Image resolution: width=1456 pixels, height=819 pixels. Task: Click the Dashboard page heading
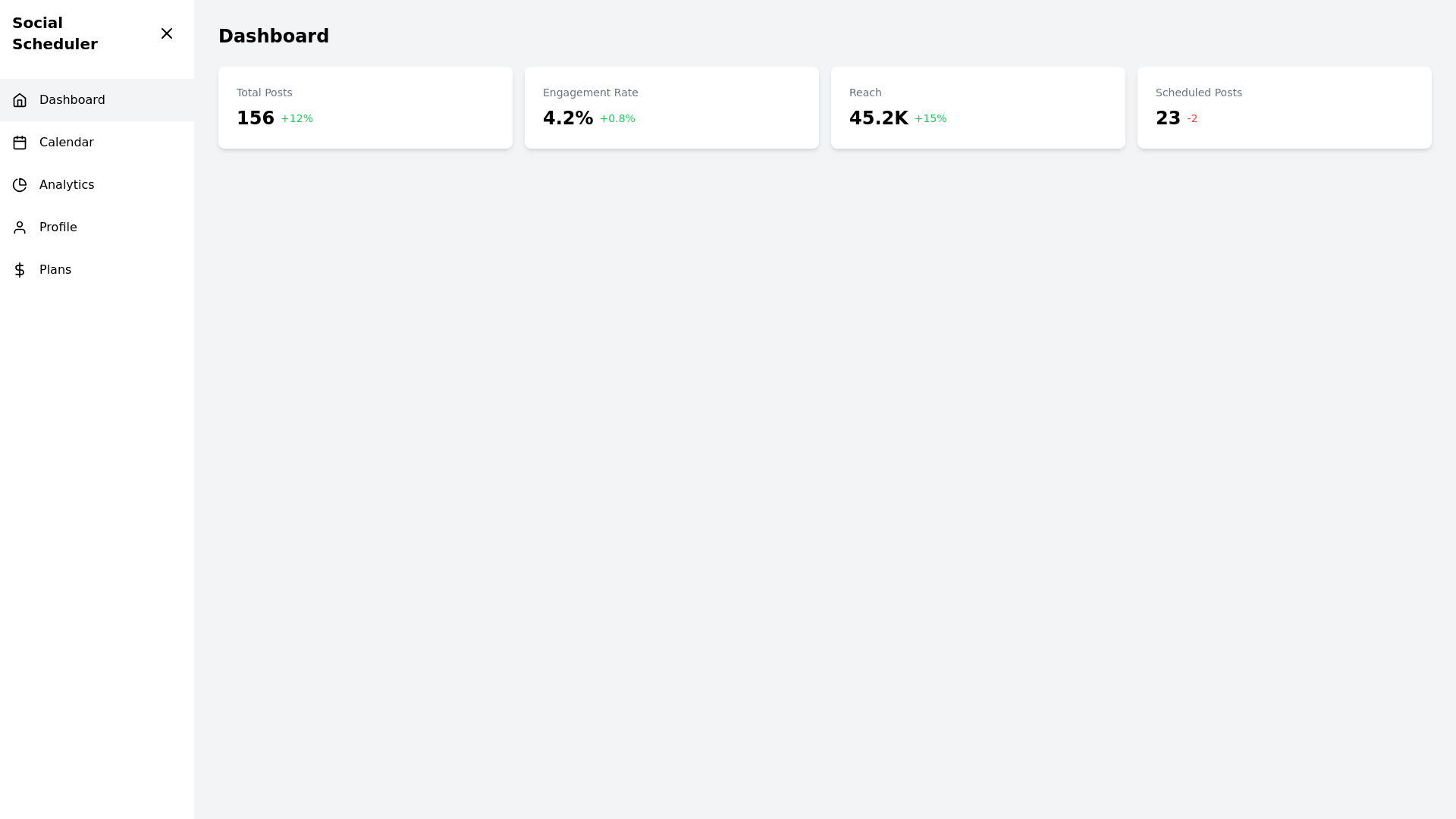click(x=274, y=36)
